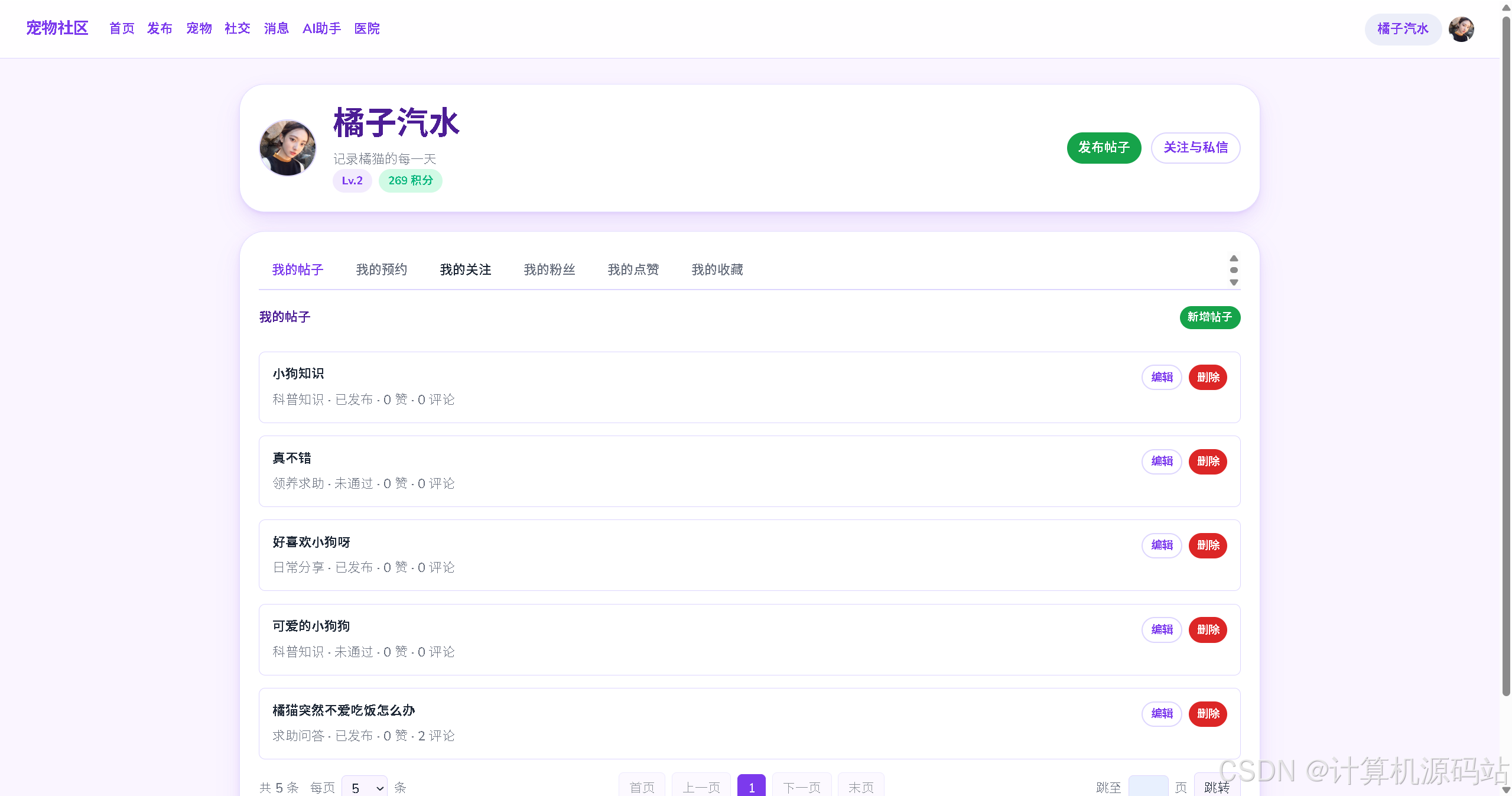Open the per-page count dropdown showing 5

pyautogui.click(x=365, y=788)
